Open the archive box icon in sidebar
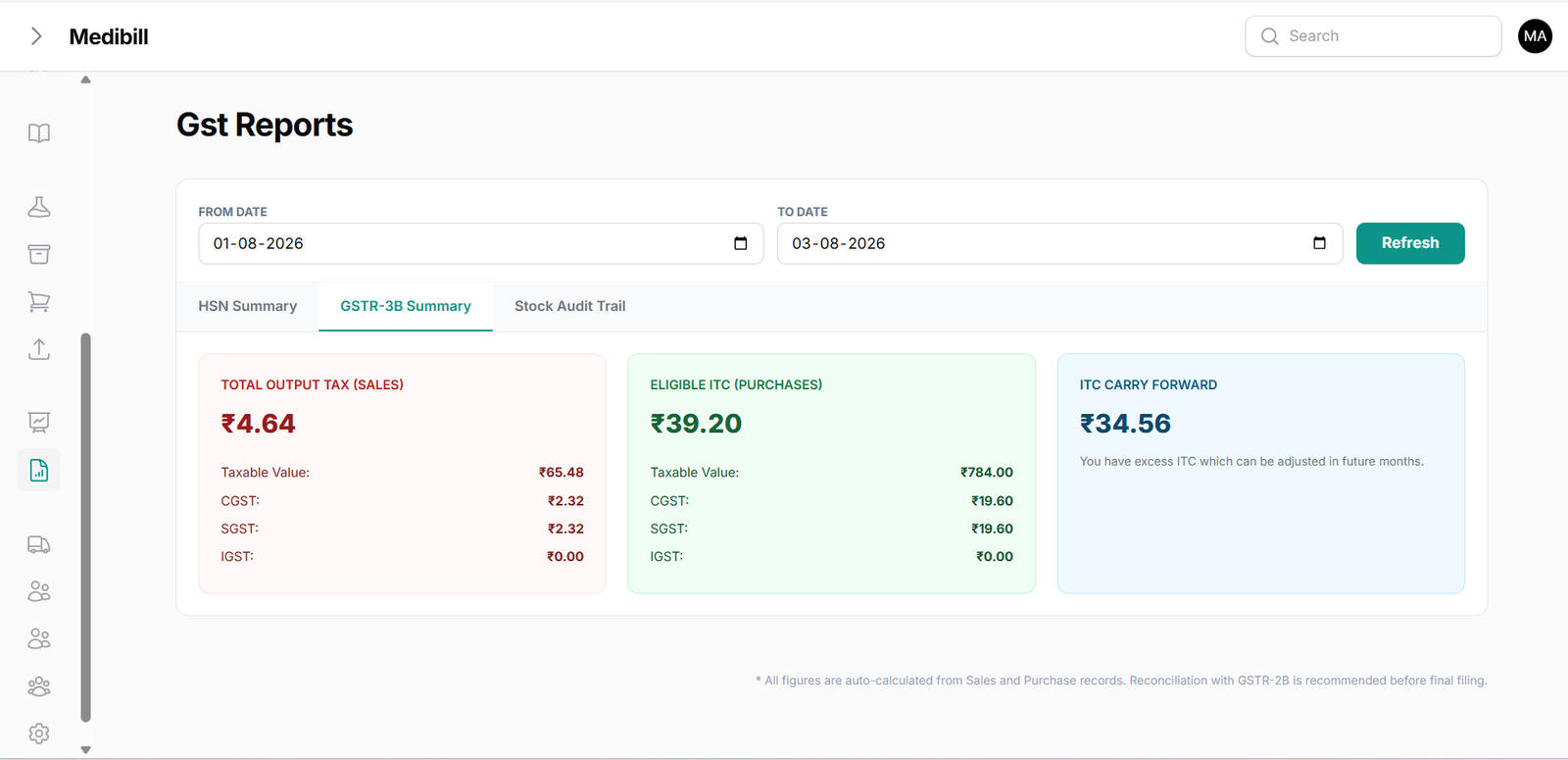Viewport: 1568px width, 760px height. pos(39,254)
